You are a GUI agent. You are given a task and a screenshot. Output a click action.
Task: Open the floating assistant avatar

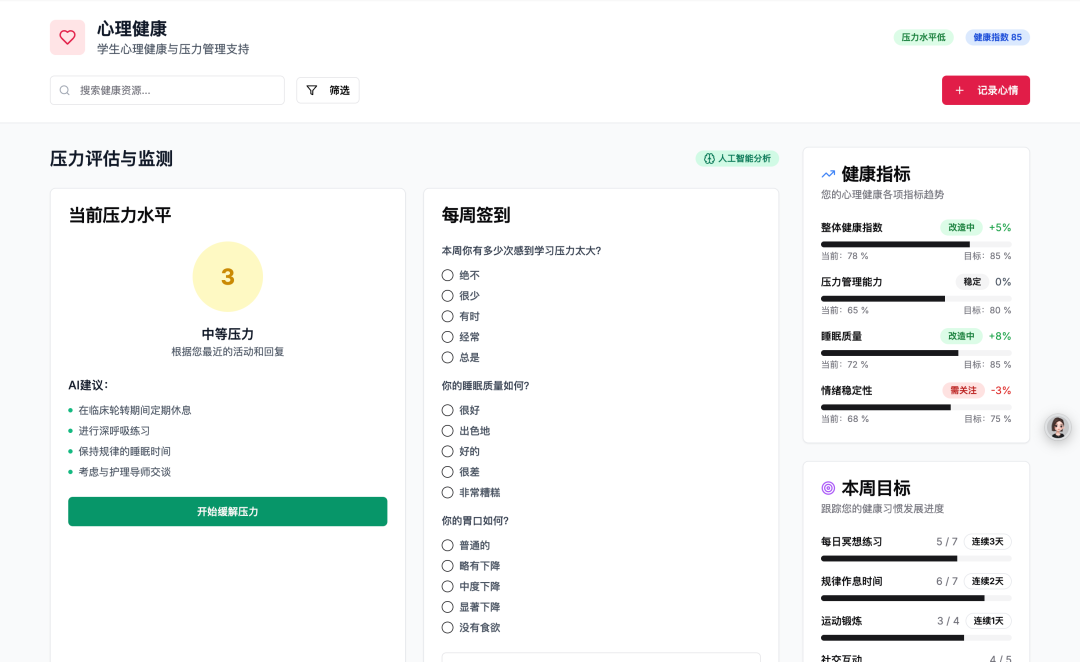pyautogui.click(x=1057, y=427)
